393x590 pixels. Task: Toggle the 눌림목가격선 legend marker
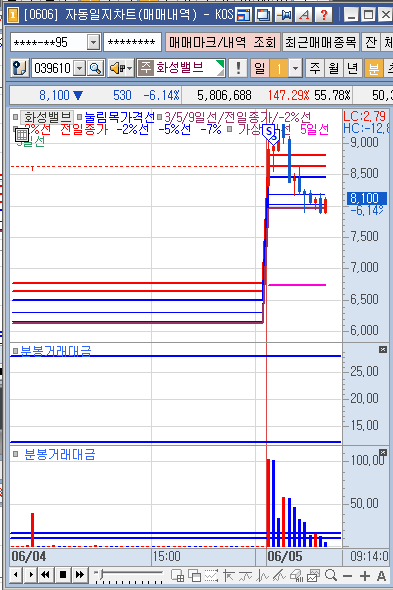tap(79, 117)
